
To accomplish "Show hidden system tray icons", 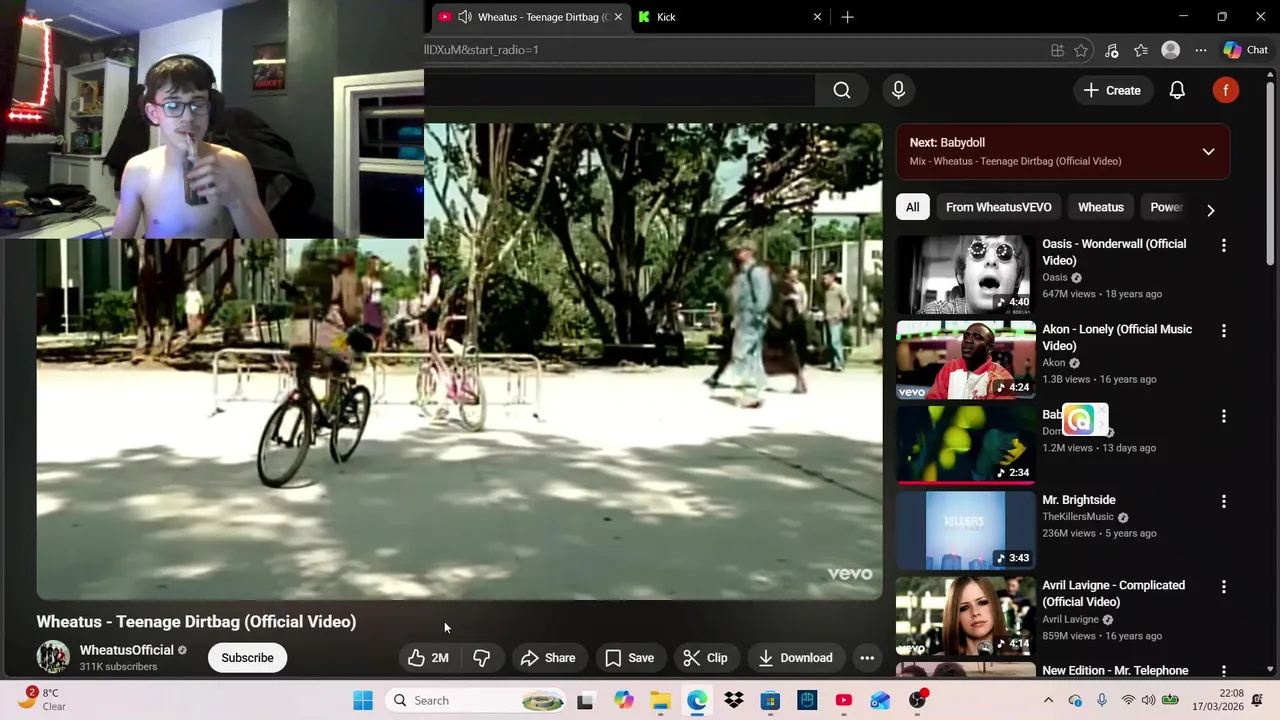I will coord(1048,700).
